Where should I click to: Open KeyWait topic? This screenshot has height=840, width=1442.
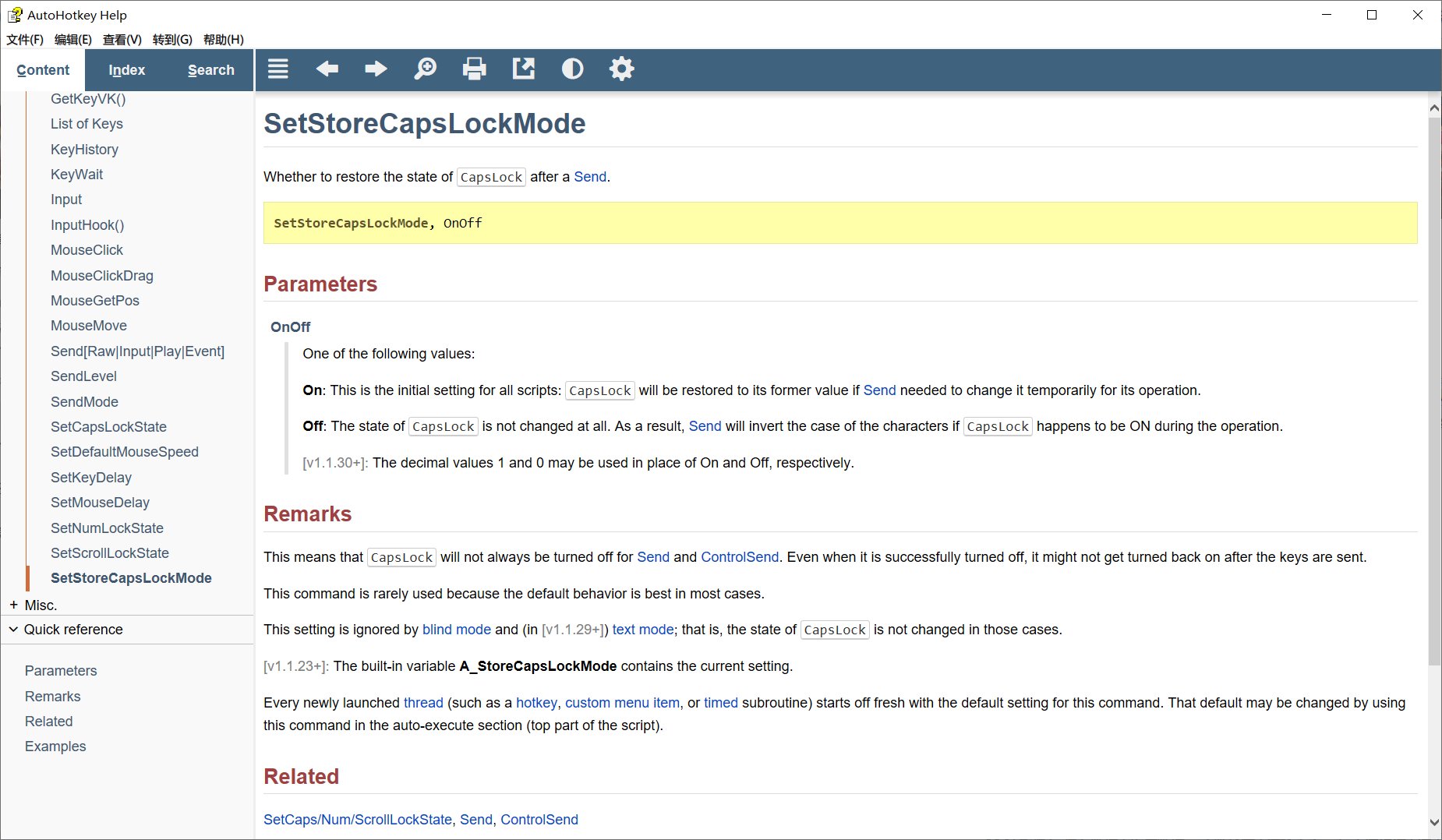point(76,175)
